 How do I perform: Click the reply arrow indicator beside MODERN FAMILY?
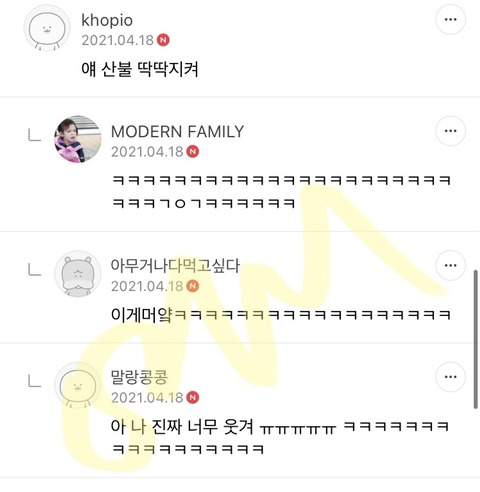click(x=35, y=135)
